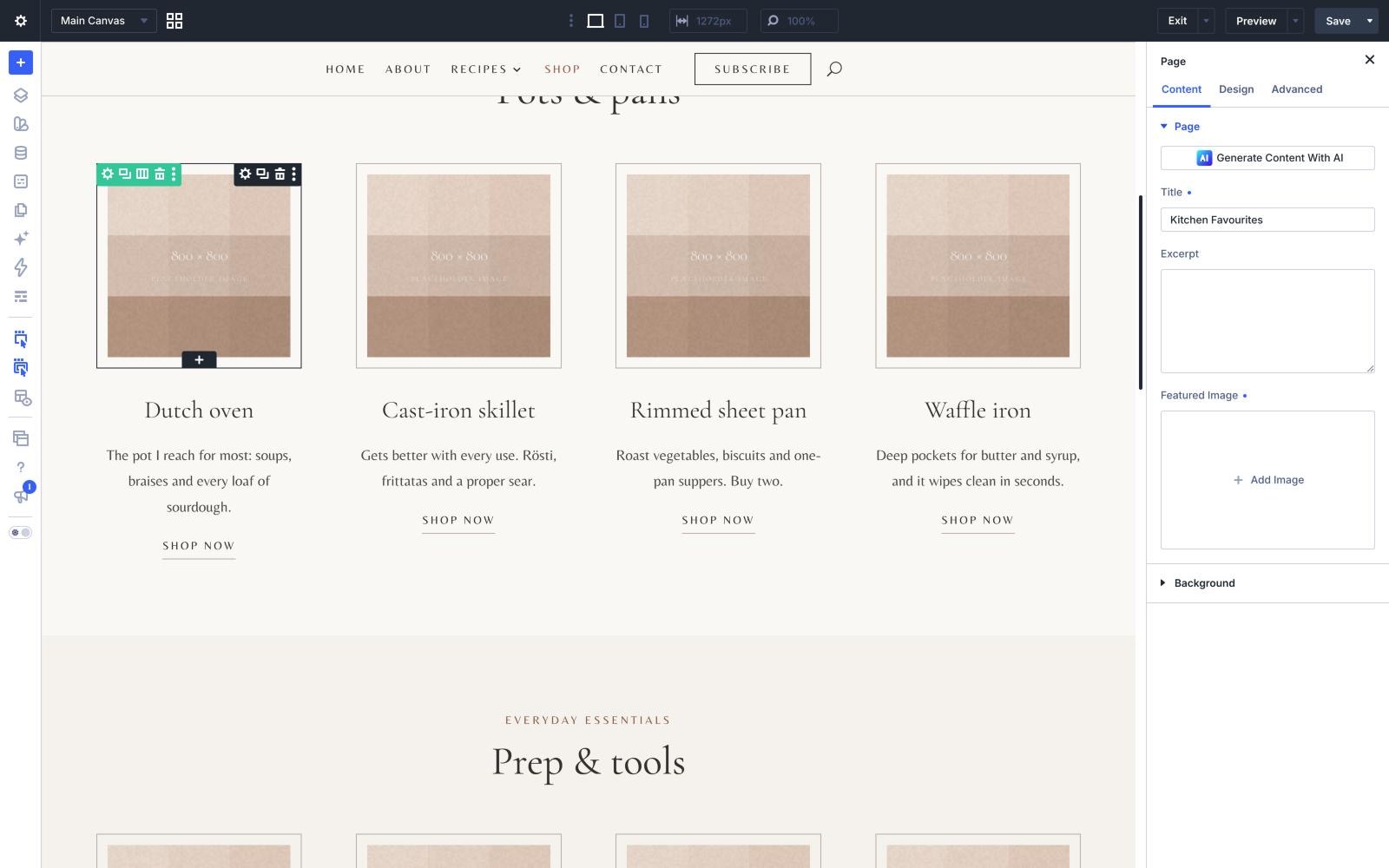Click the Subscribe button in header
Viewport: 1389px width, 868px height.
[753, 69]
